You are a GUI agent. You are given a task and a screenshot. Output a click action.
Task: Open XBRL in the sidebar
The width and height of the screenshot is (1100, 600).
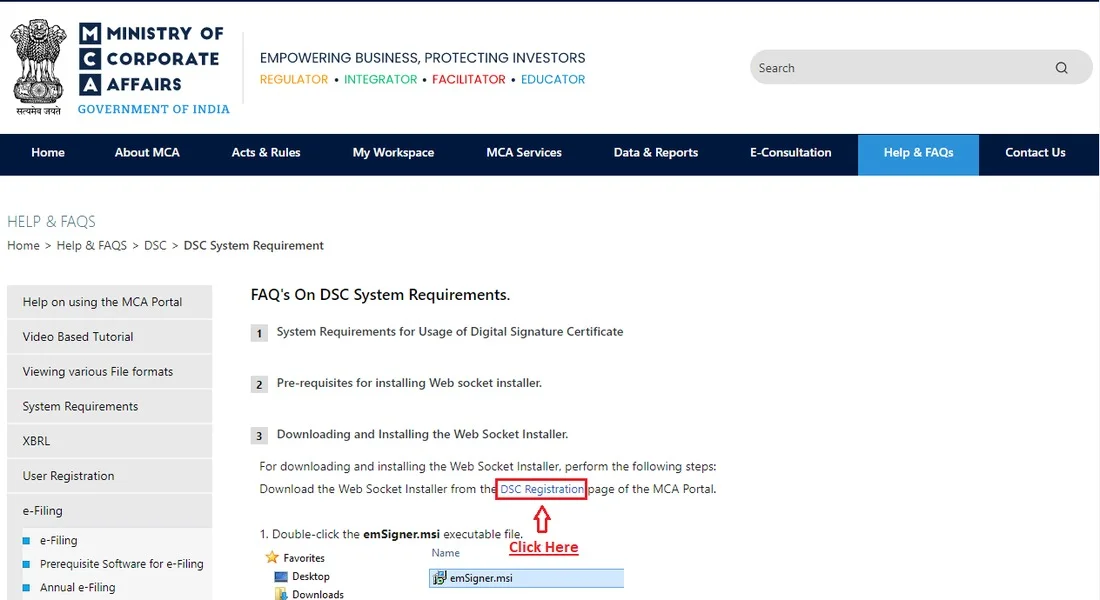109,441
